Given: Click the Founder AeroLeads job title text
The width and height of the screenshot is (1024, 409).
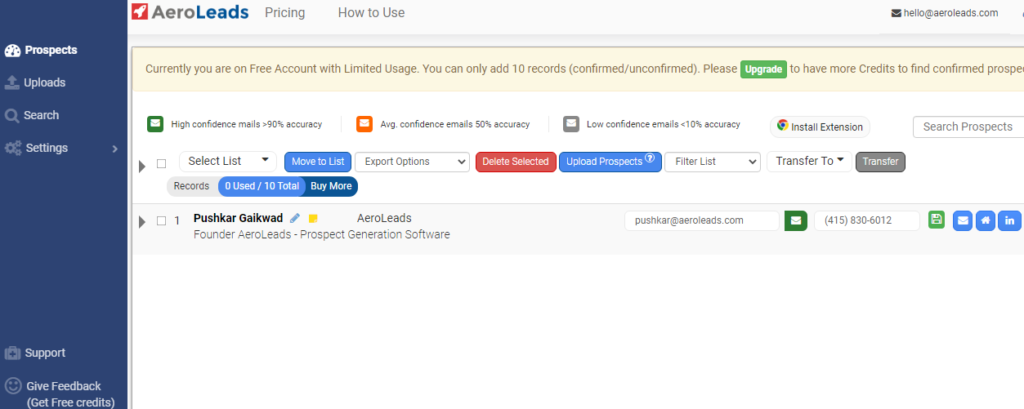Looking at the screenshot, I should click(322, 235).
